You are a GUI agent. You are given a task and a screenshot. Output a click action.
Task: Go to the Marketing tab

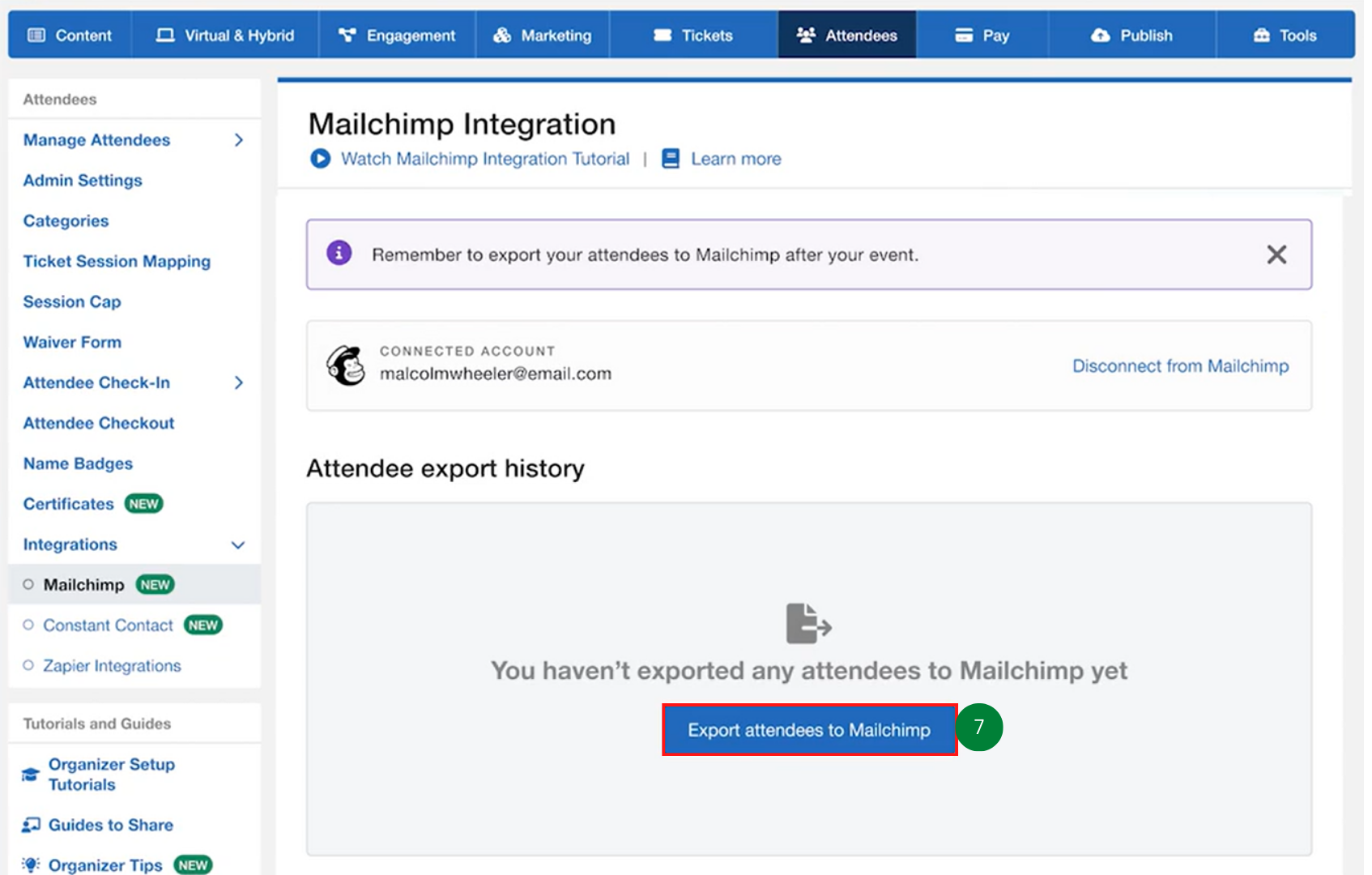click(x=543, y=35)
